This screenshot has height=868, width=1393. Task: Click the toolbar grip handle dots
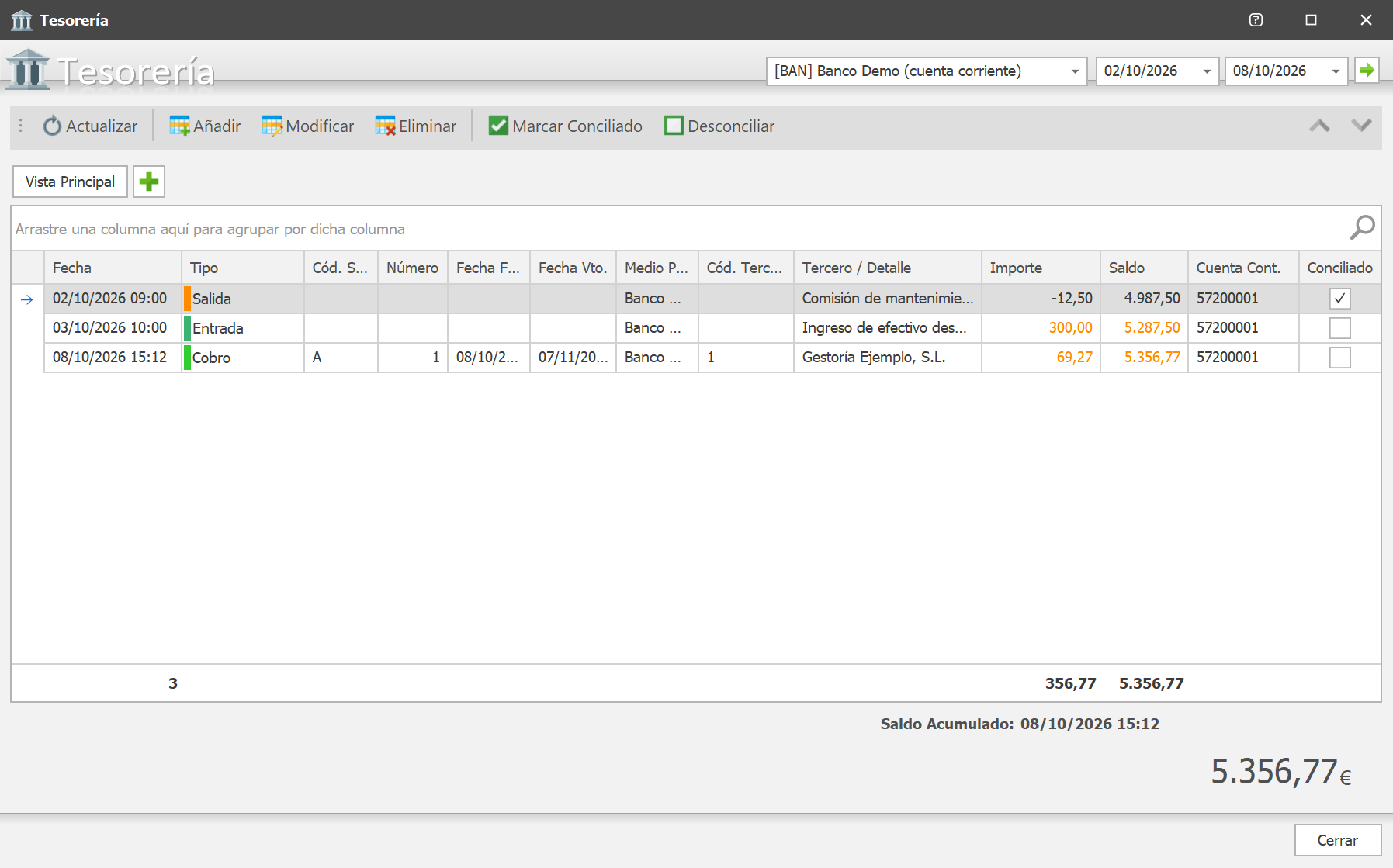tap(21, 126)
